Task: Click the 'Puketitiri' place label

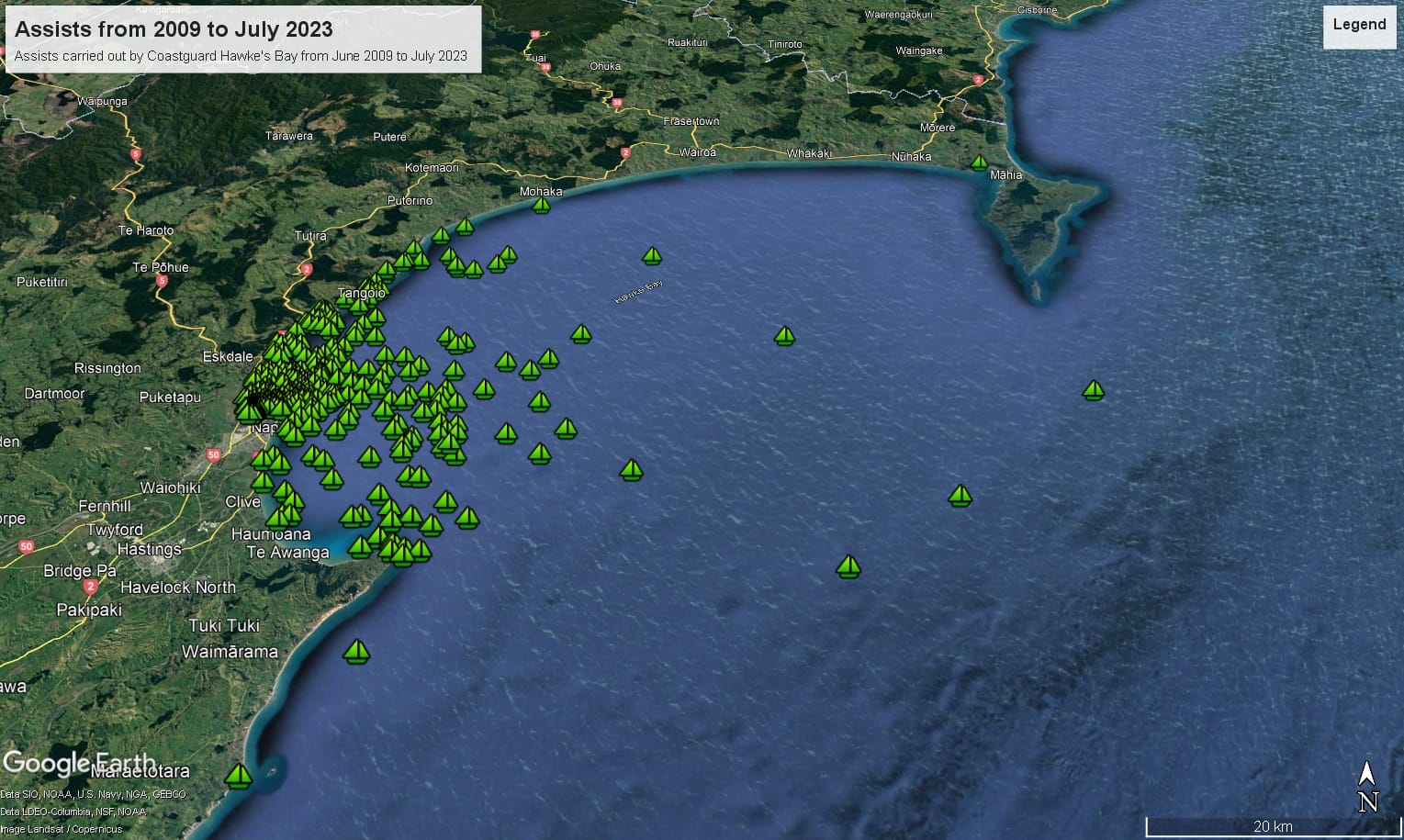Action: point(42,282)
